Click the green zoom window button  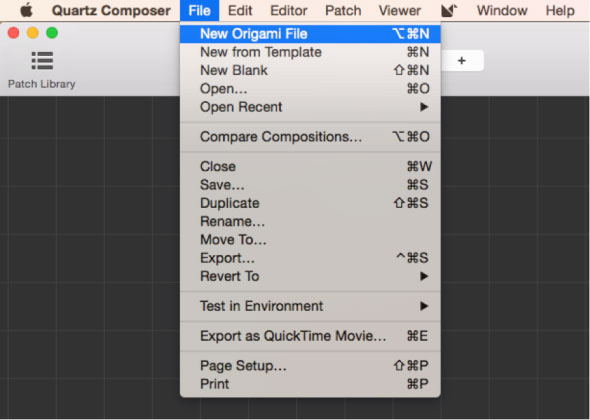[x=52, y=33]
